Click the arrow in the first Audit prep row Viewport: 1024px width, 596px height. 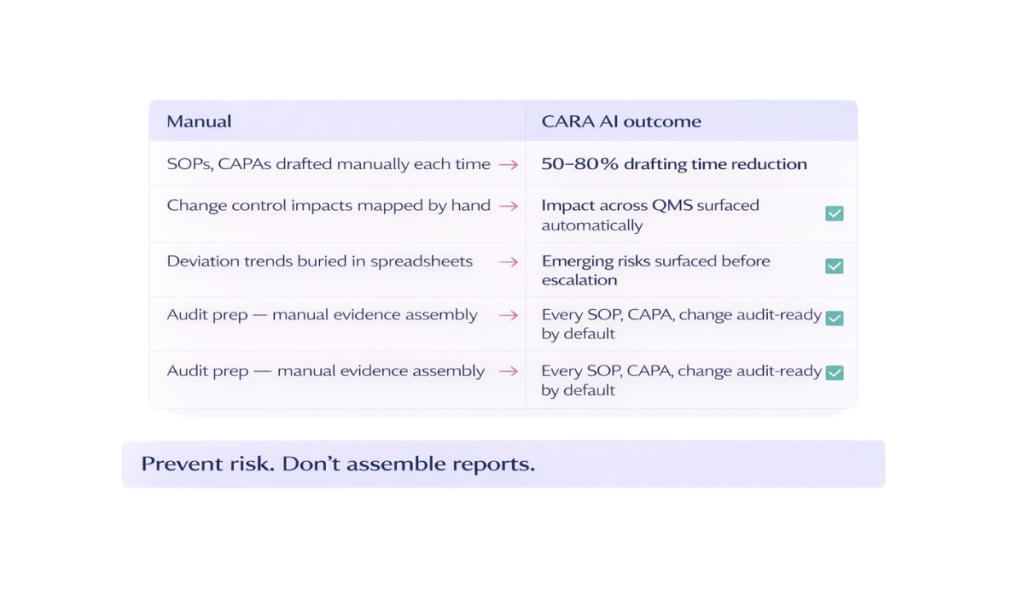click(x=508, y=315)
